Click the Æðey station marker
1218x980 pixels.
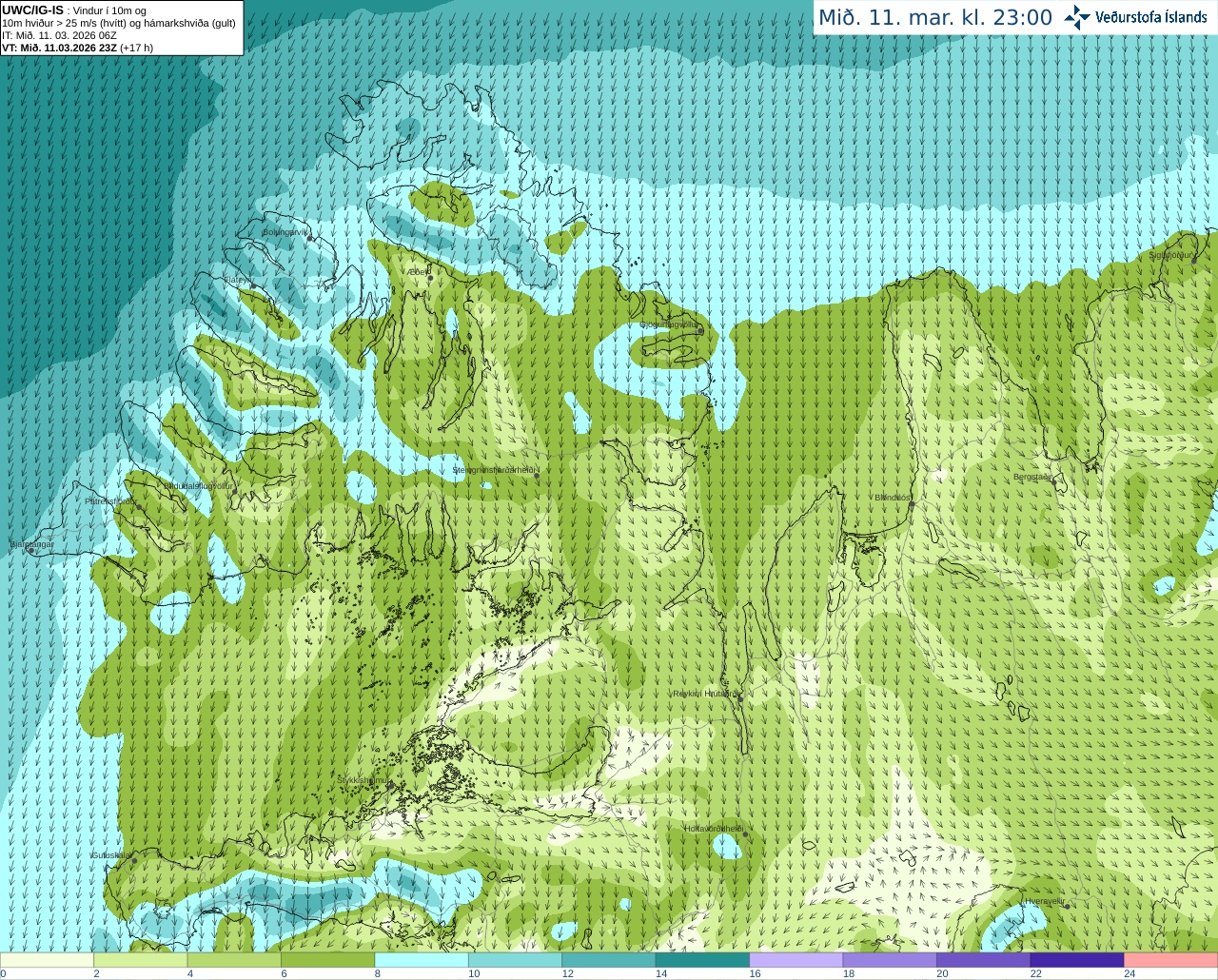430,278
